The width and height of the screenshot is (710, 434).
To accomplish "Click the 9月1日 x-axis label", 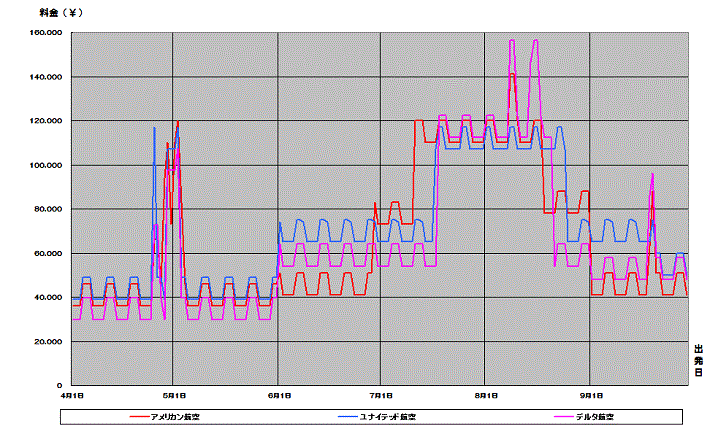I will pos(591,396).
